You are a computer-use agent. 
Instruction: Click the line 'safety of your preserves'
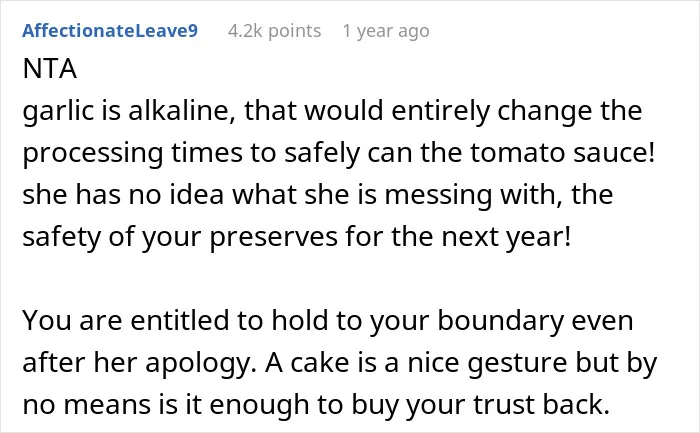pyautogui.click(x=296, y=237)
